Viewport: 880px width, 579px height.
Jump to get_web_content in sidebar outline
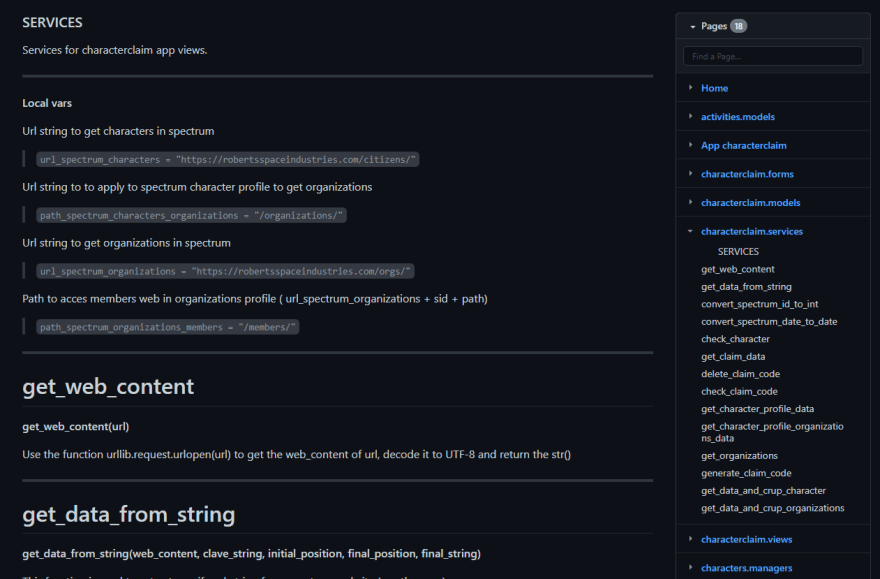tap(737, 269)
